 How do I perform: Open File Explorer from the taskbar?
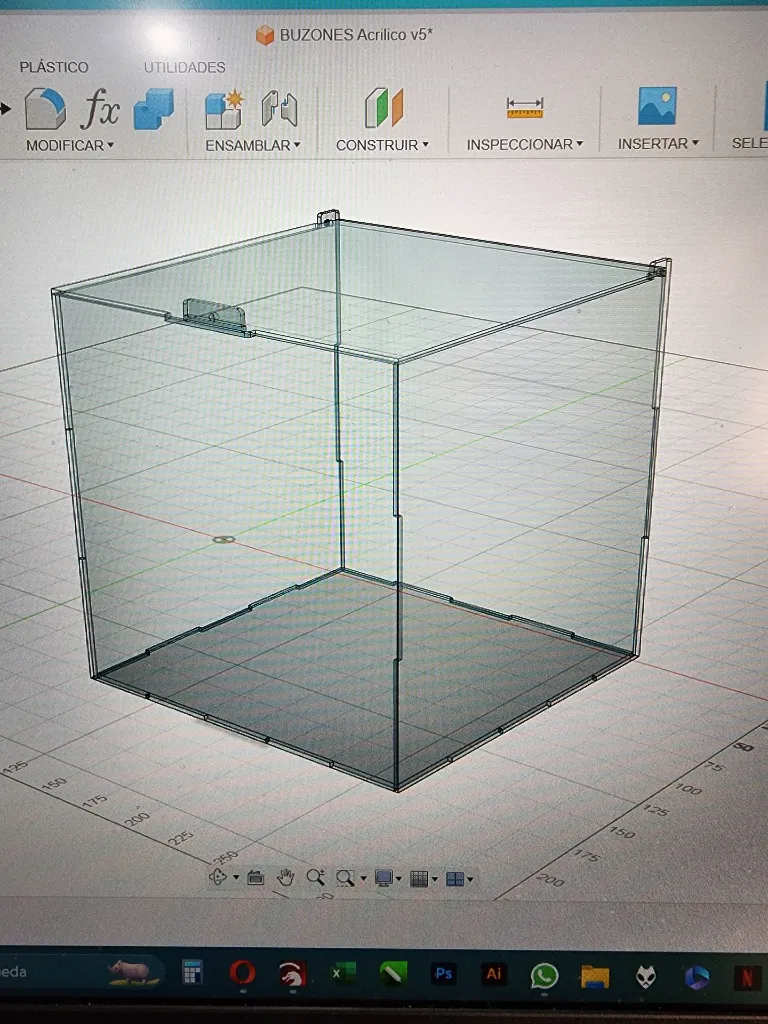click(x=595, y=977)
